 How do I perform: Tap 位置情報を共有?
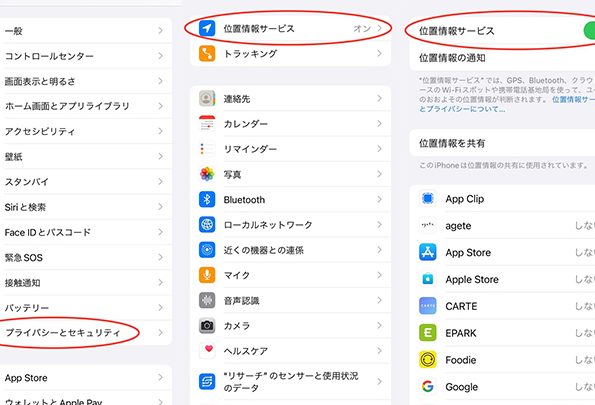click(x=502, y=143)
